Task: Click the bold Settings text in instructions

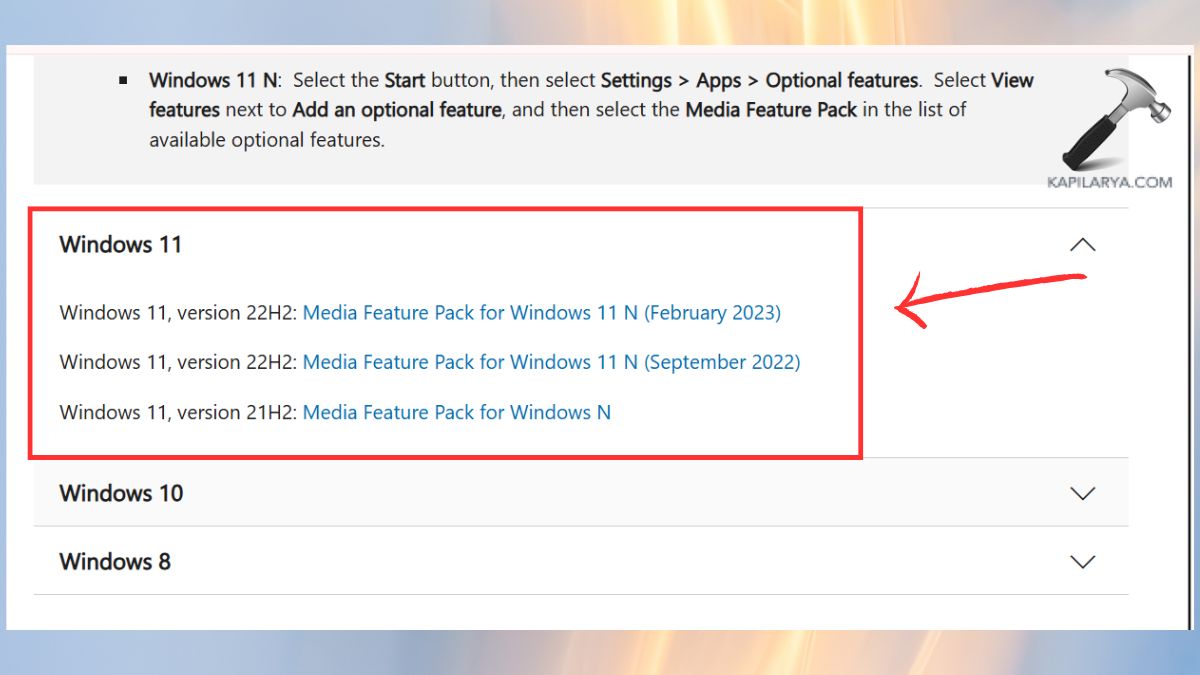Action: click(x=637, y=80)
